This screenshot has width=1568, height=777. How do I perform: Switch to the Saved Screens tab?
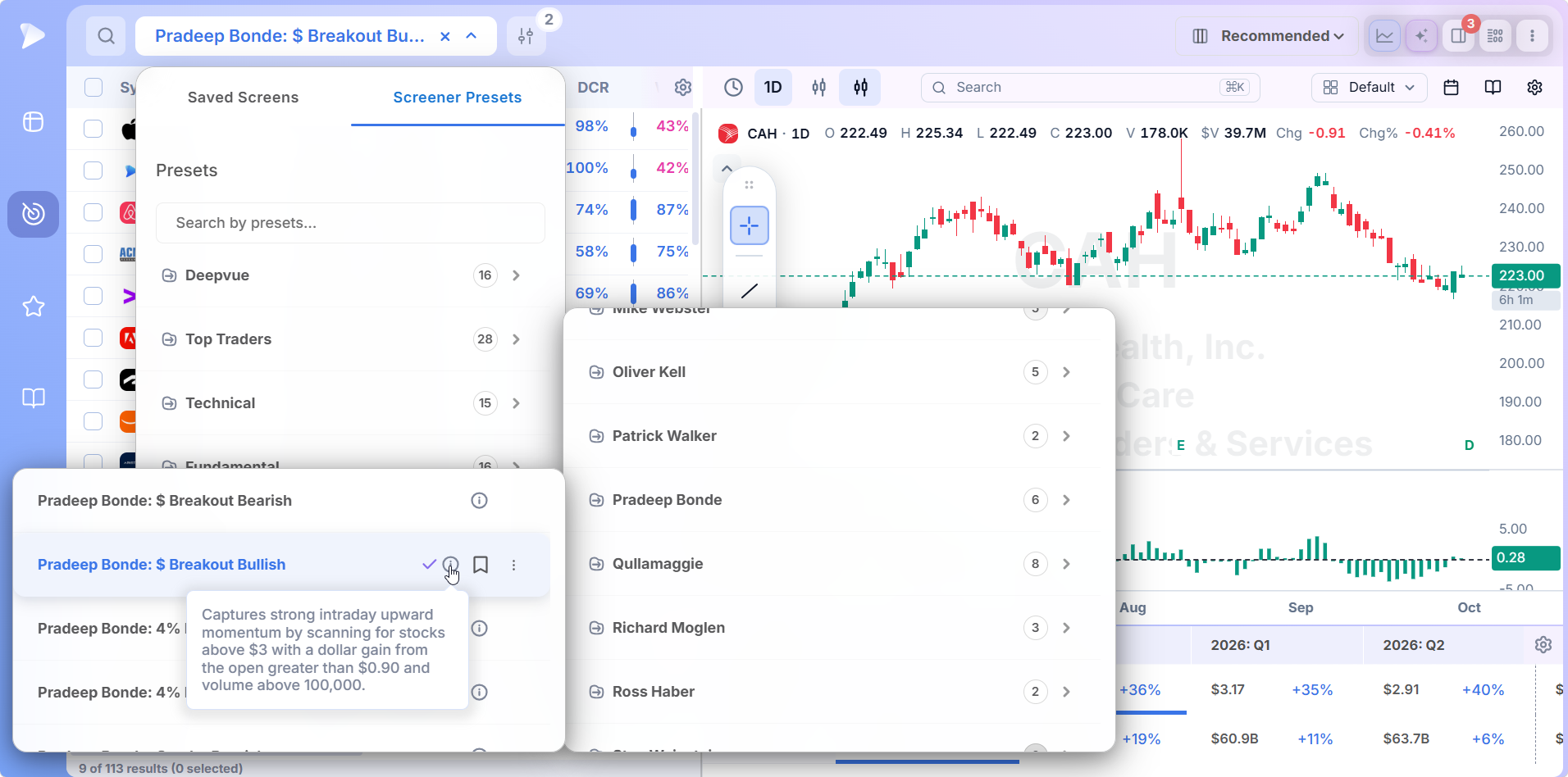(243, 98)
